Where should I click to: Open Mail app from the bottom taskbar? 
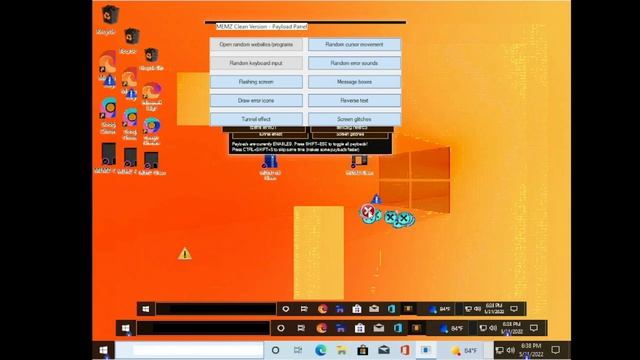[x=384, y=350]
